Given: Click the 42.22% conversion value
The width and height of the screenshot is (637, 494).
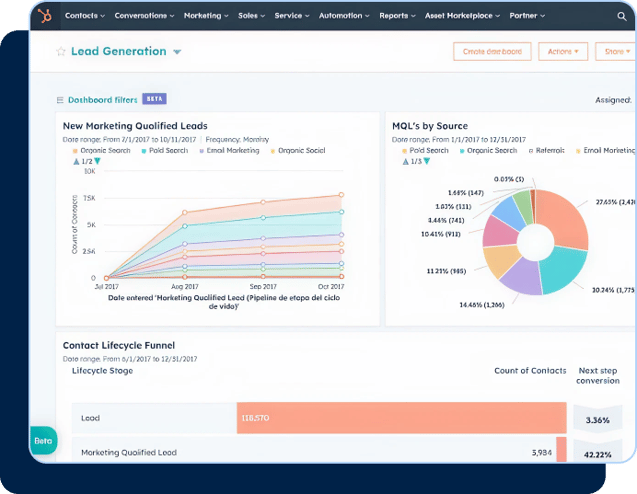Looking at the screenshot, I should coord(598,455).
